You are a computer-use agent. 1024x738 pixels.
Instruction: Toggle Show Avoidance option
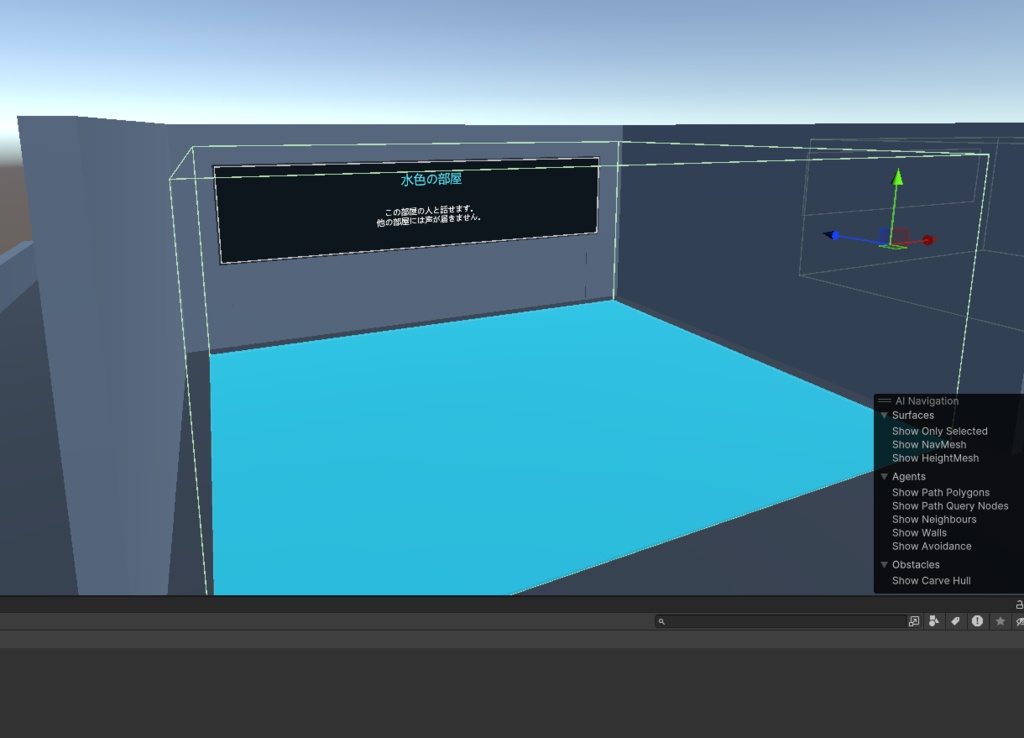point(931,547)
